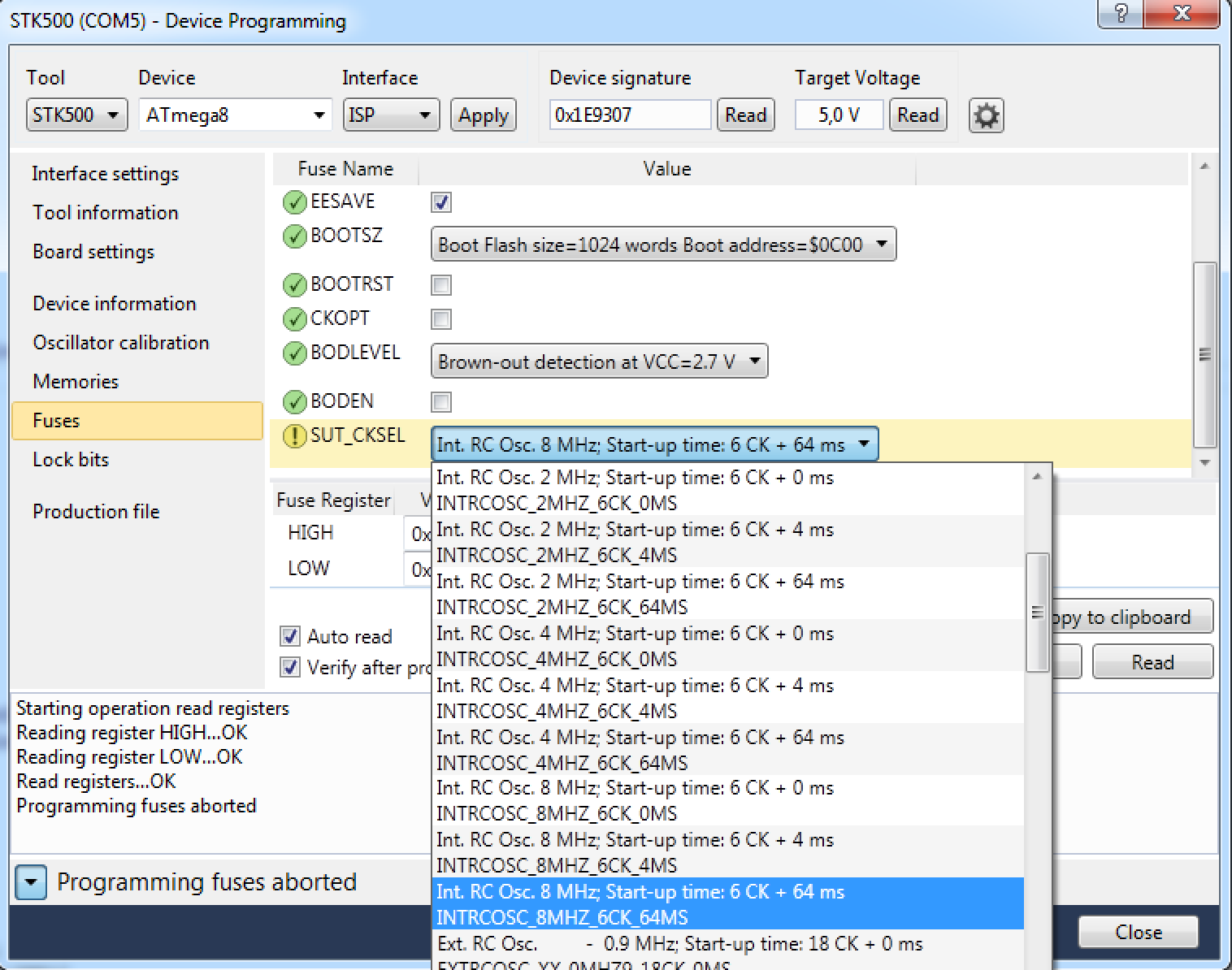Click the BOOTRST green check icon

click(294, 285)
